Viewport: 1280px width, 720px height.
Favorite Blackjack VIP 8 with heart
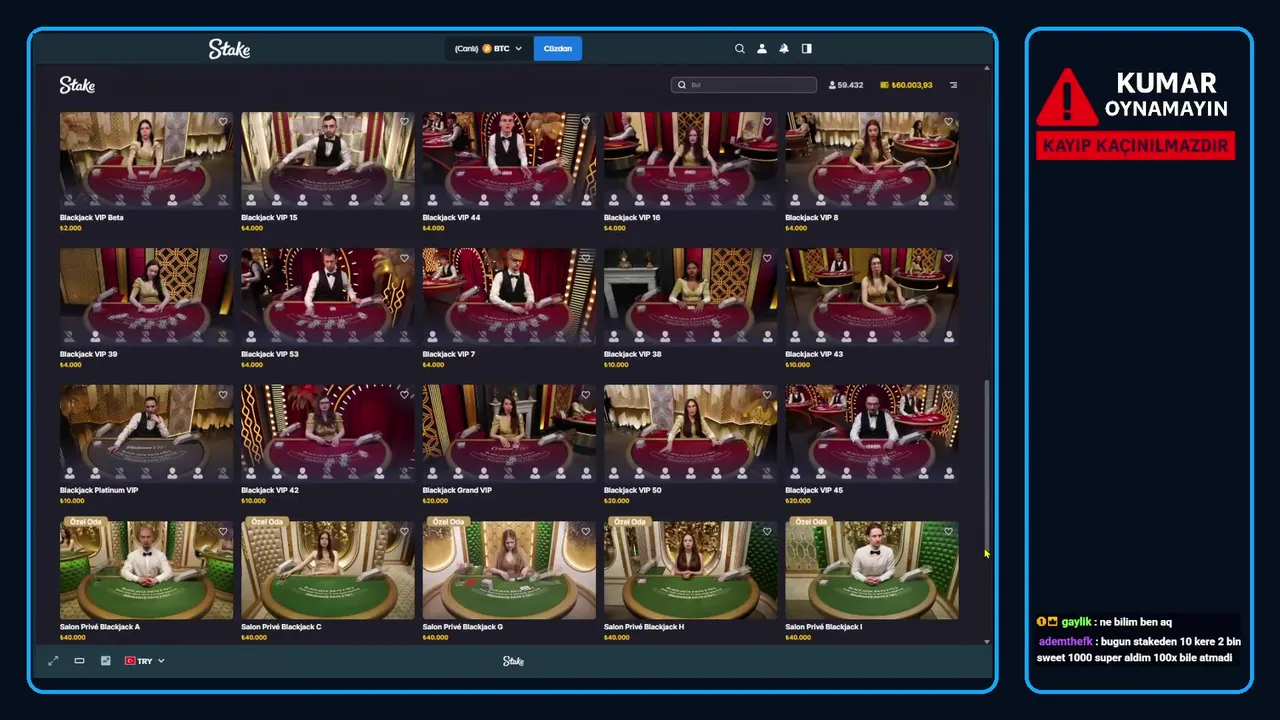[x=948, y=122]
